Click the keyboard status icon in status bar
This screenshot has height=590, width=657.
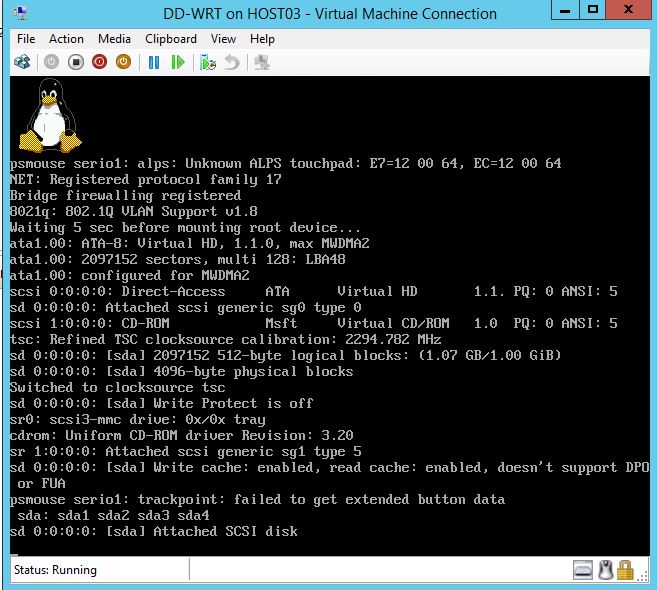tap(584, 570)
